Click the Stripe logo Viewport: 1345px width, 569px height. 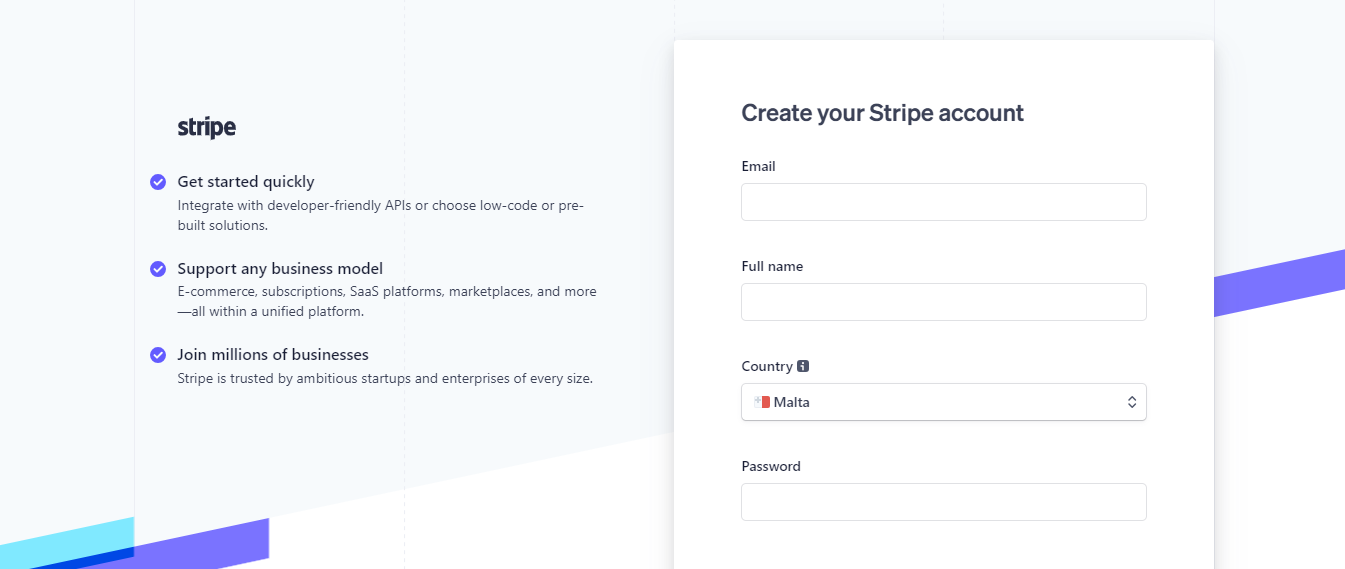tap(206, 127)
